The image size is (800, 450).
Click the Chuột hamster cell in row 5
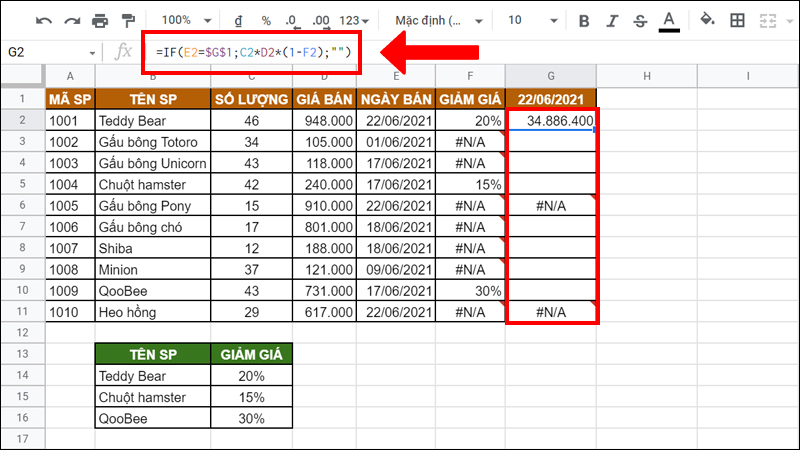(153, 184)
